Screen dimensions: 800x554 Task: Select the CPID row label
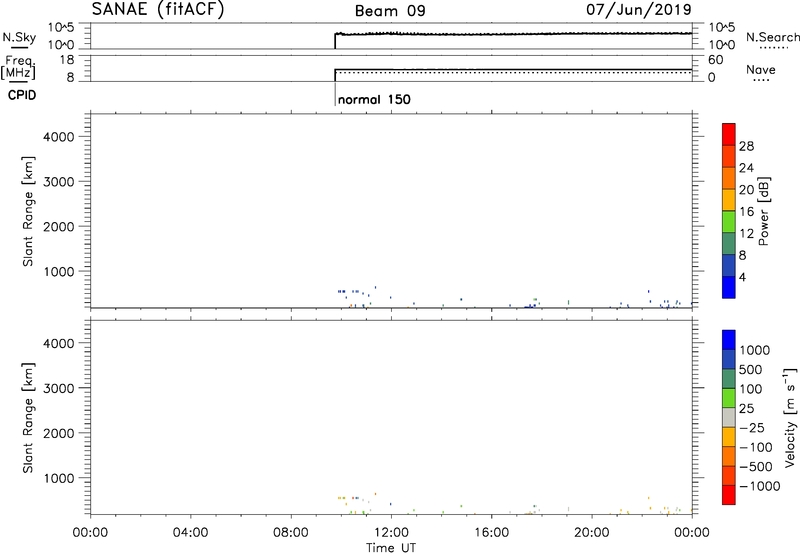pyautogui.click(x=22, y=95)
